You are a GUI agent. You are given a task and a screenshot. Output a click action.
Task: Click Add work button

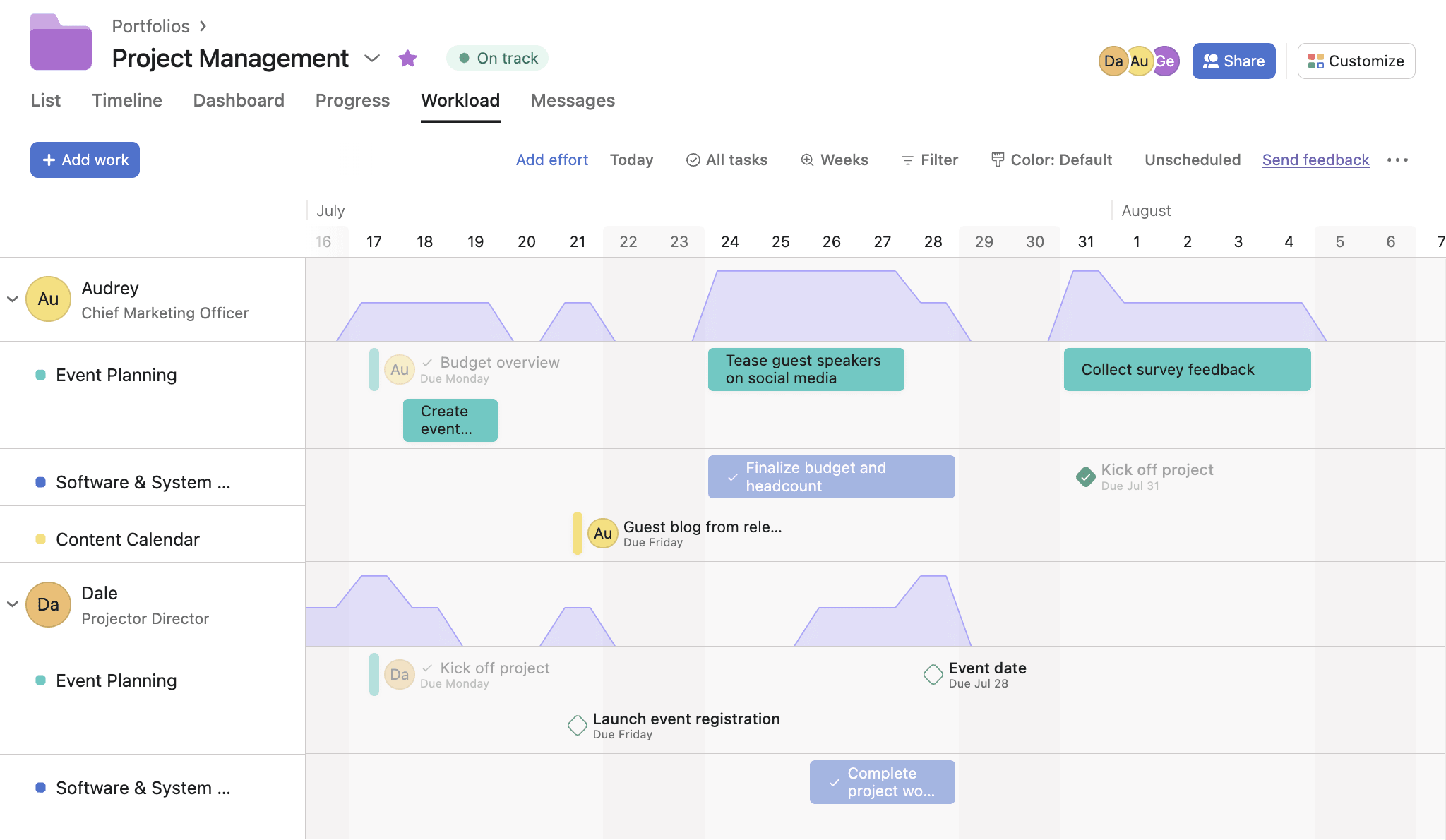click(x=84, y=159)
